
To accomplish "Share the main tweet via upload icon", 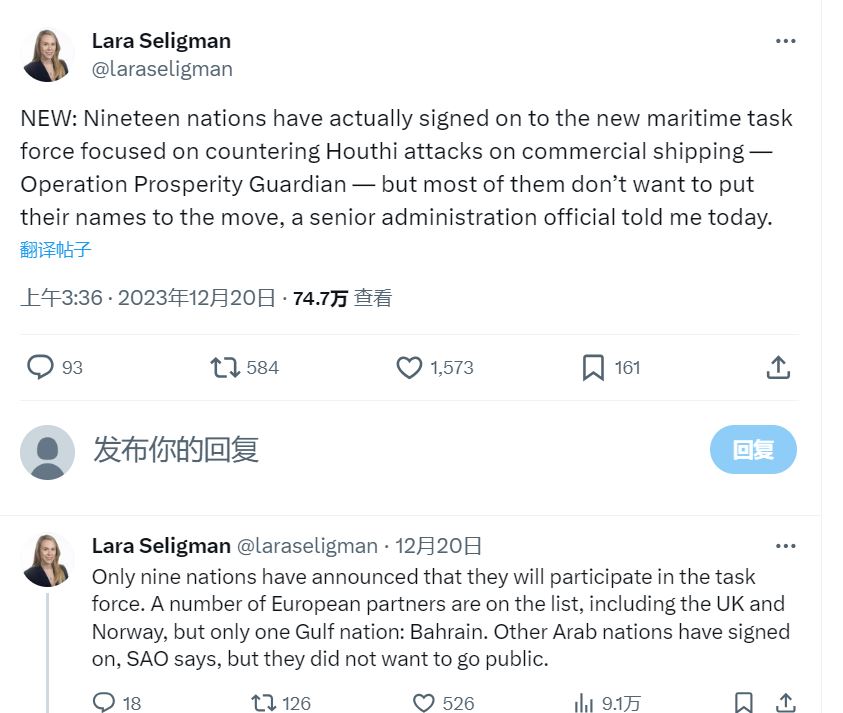I will click(778, 368).
